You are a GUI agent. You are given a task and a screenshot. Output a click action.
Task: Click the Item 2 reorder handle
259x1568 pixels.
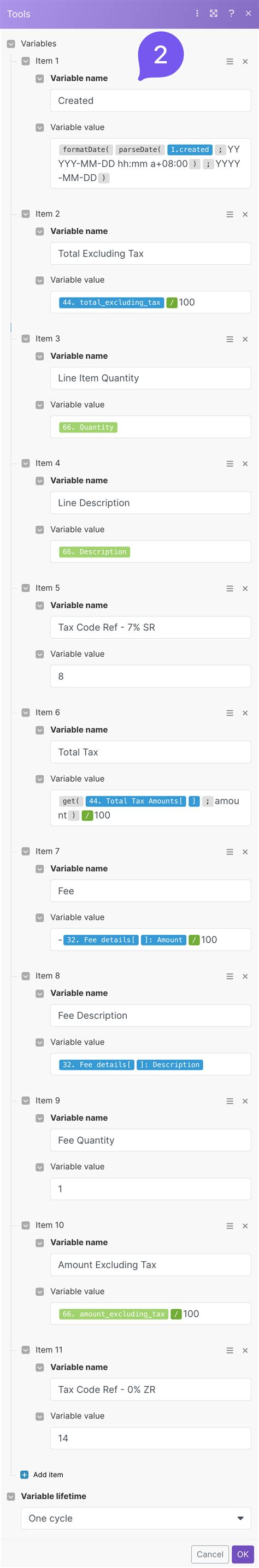coord(229,214)
